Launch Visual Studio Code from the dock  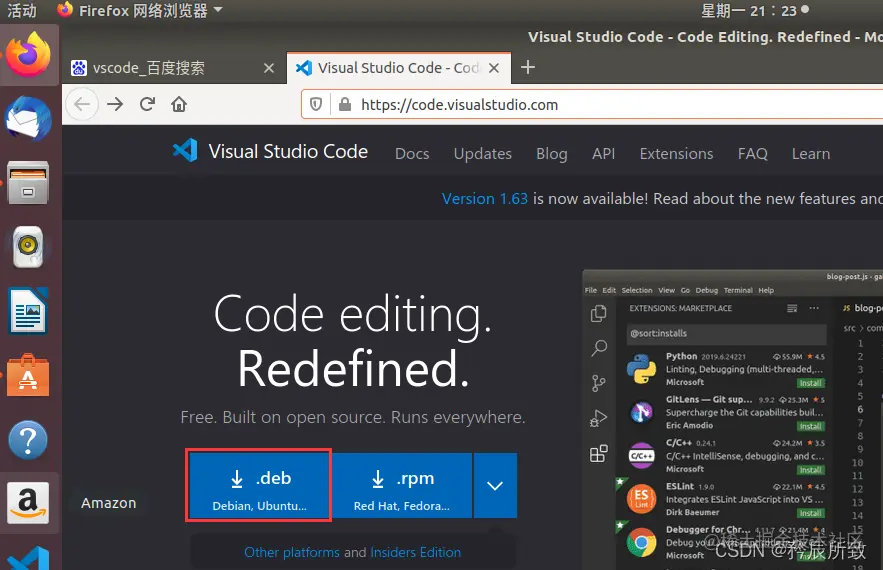tap(28, 559)
